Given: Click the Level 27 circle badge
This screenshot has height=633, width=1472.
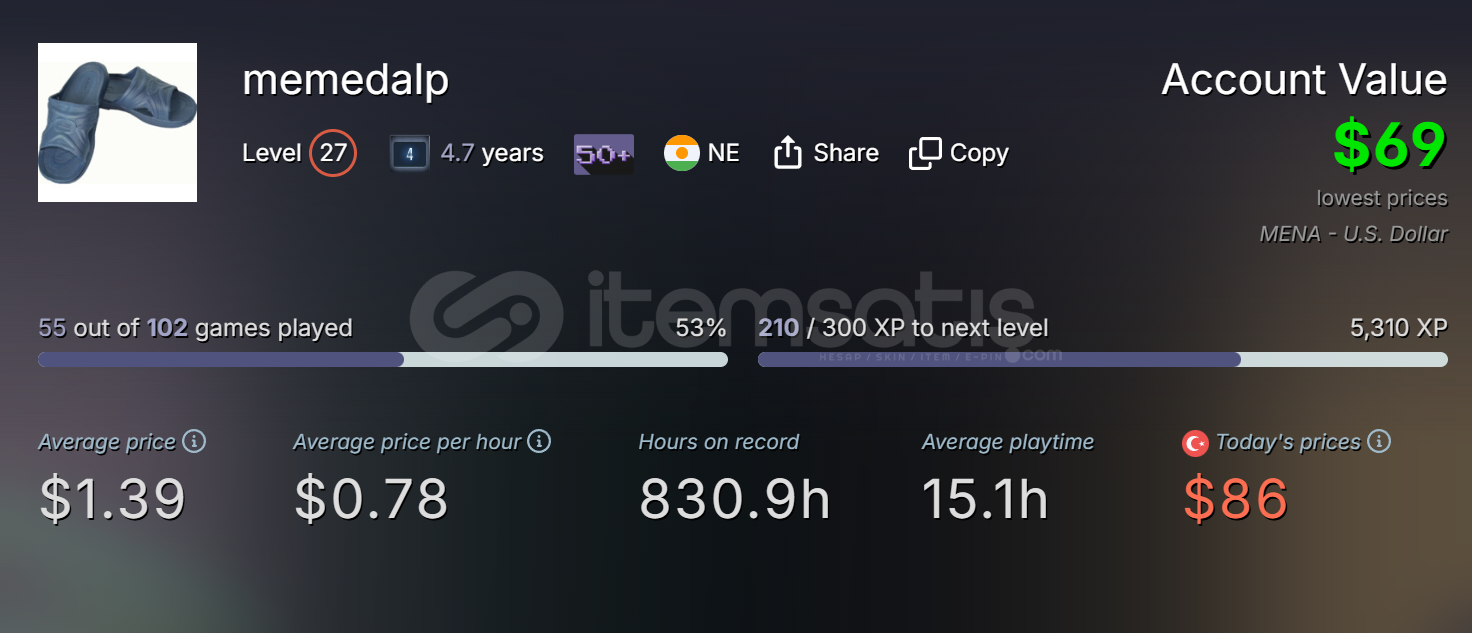Looking at the screenshot, I should coord(333,153).
